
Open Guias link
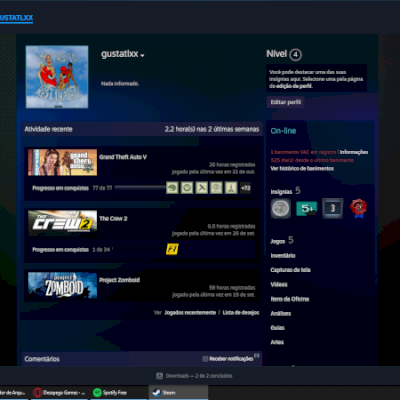click(277, 328)
